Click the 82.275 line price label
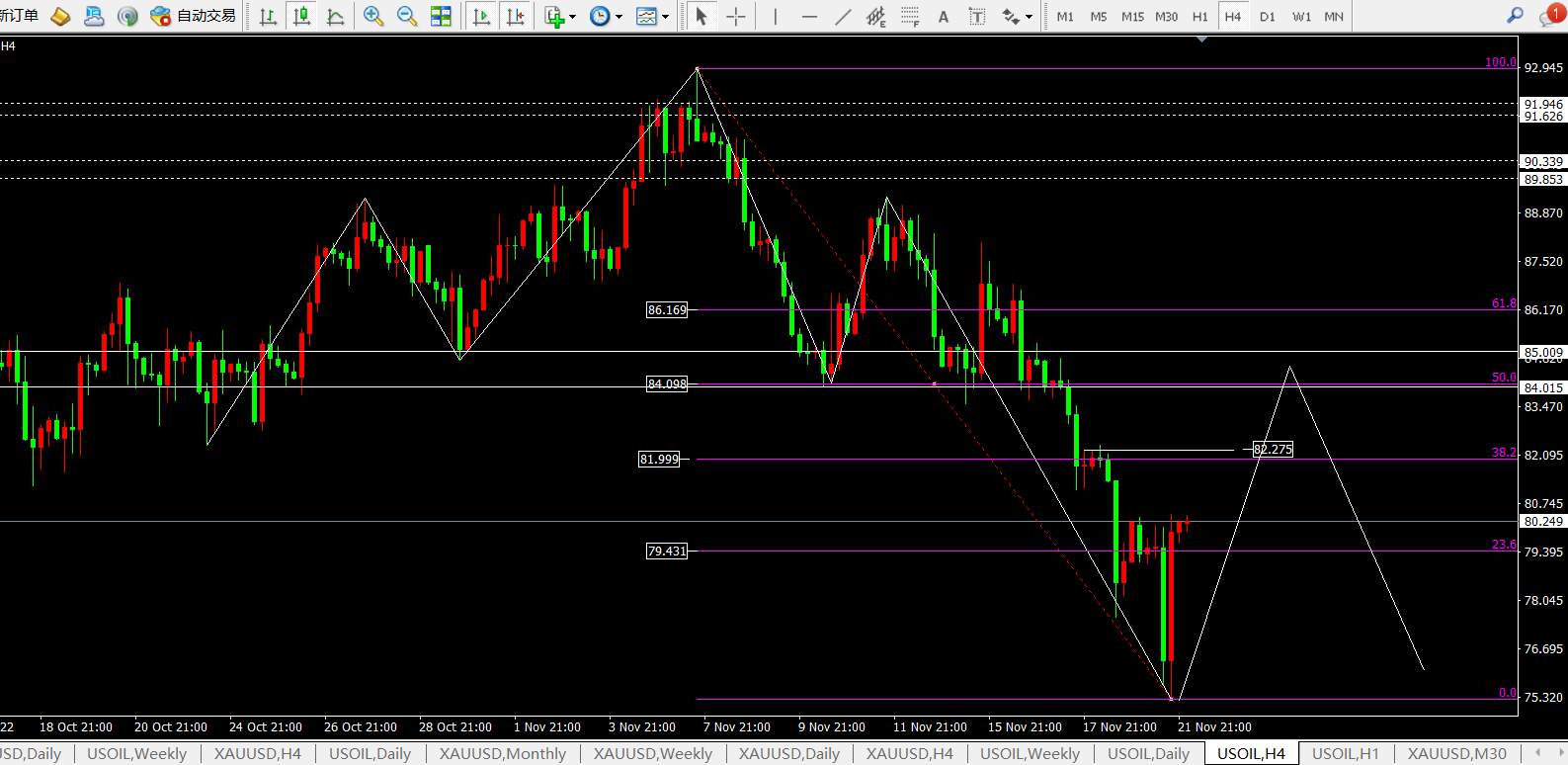Screen dimensions: 1568x765 pos(1273,450)
